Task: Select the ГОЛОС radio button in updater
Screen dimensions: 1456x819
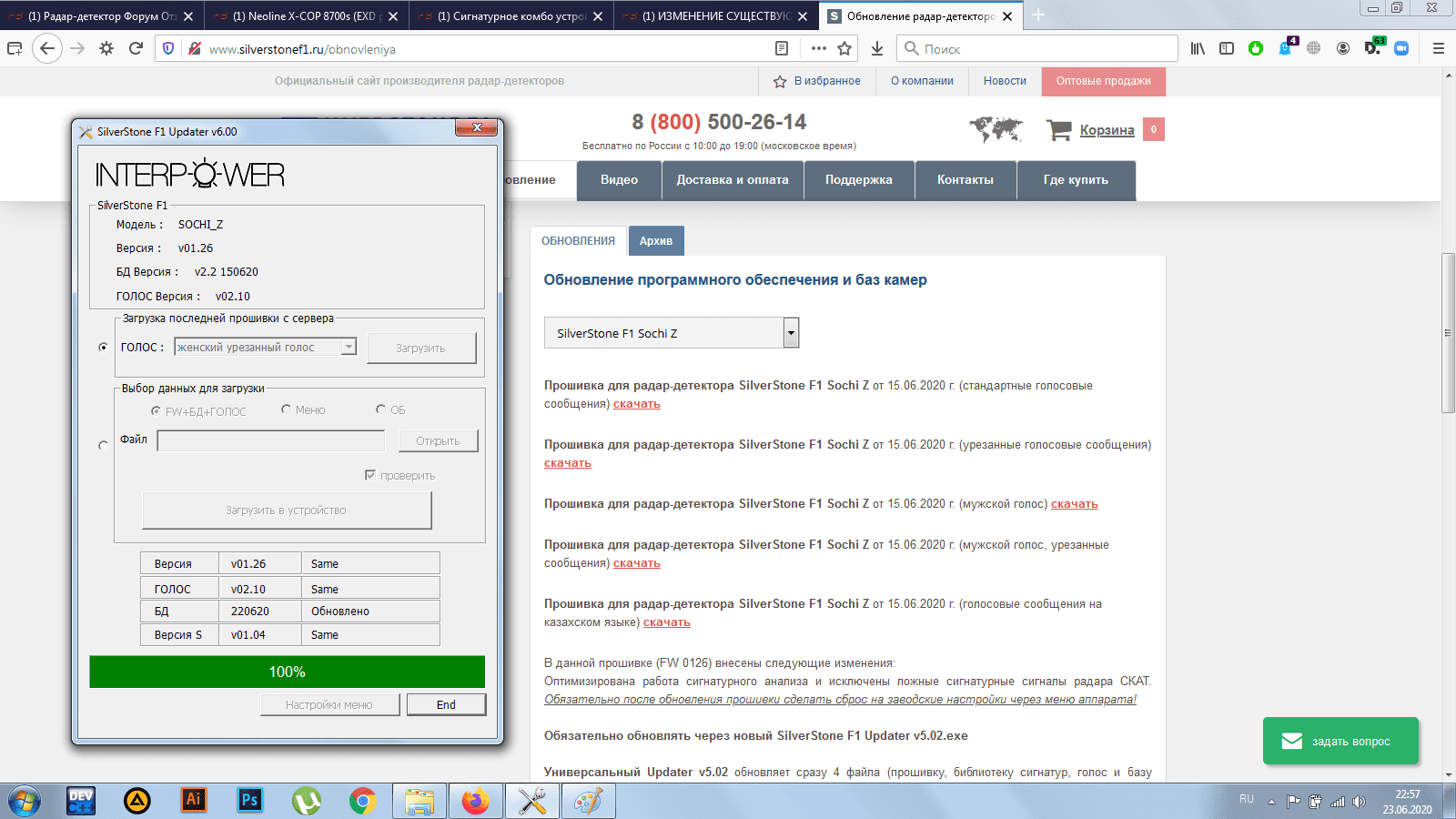Action: [x=103, y=347]
